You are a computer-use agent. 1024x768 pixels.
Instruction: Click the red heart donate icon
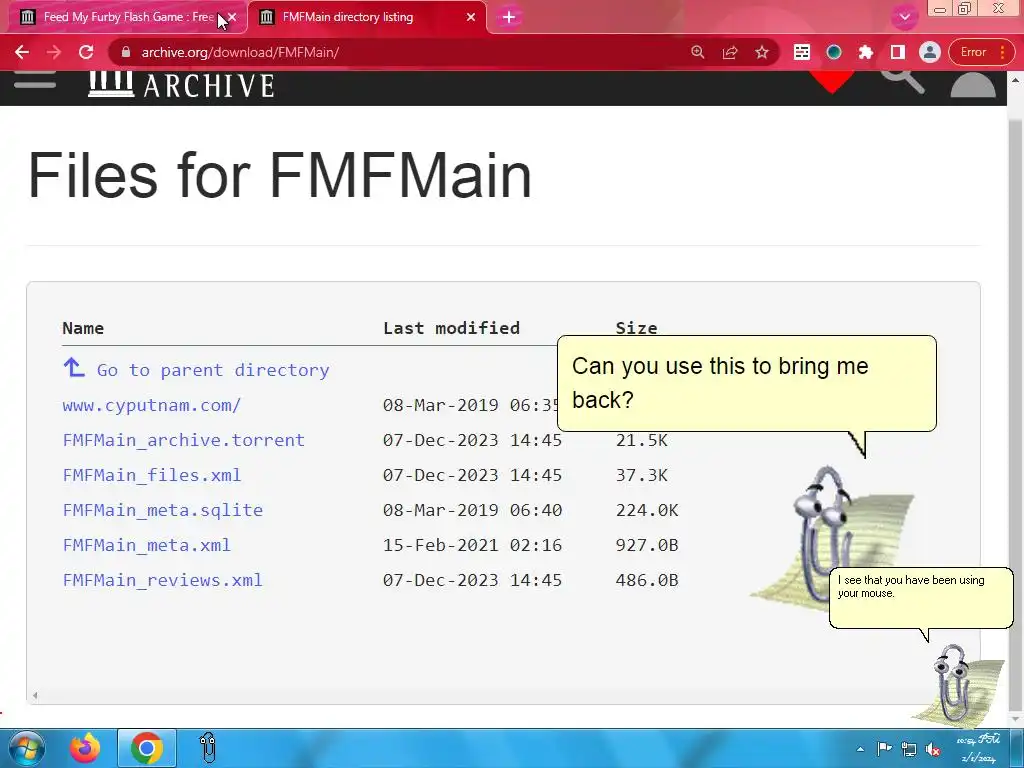tap(831, 81)
